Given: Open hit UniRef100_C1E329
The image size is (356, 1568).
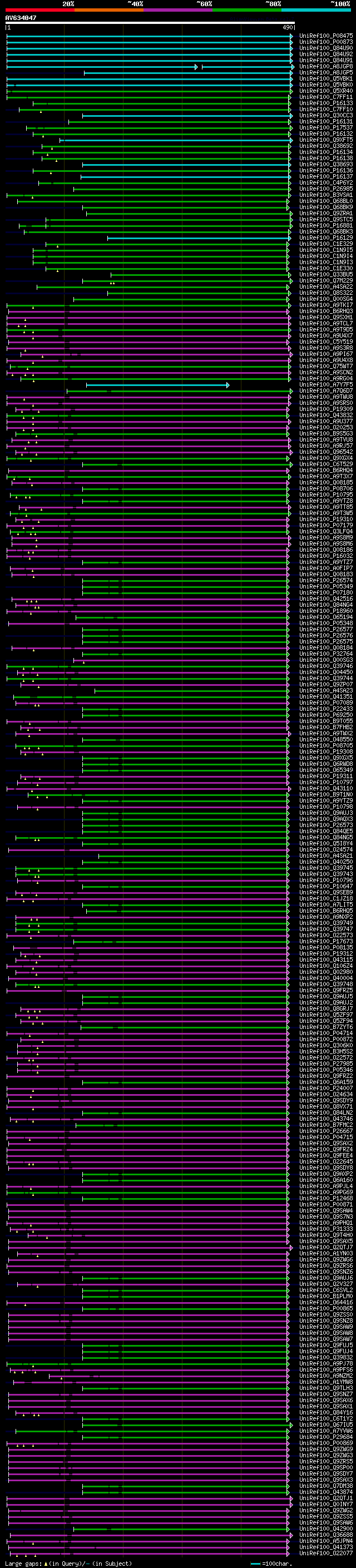Looking at the screenshot, I should point(326,244).
